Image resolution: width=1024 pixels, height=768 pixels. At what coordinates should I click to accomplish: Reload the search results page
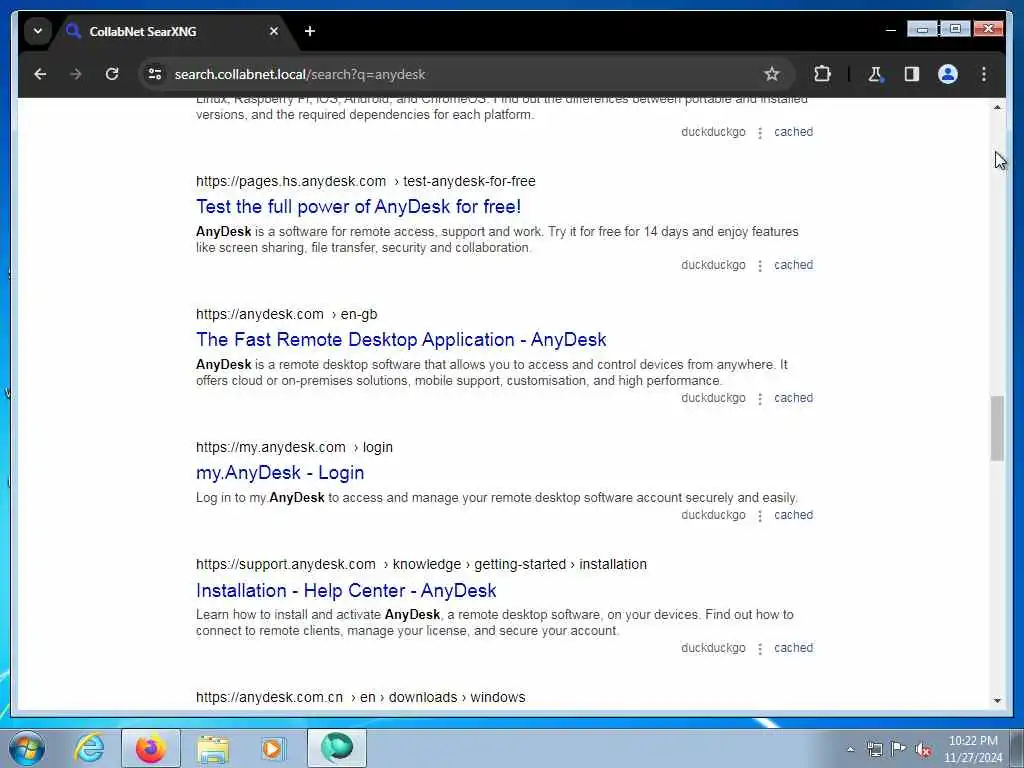112,74
